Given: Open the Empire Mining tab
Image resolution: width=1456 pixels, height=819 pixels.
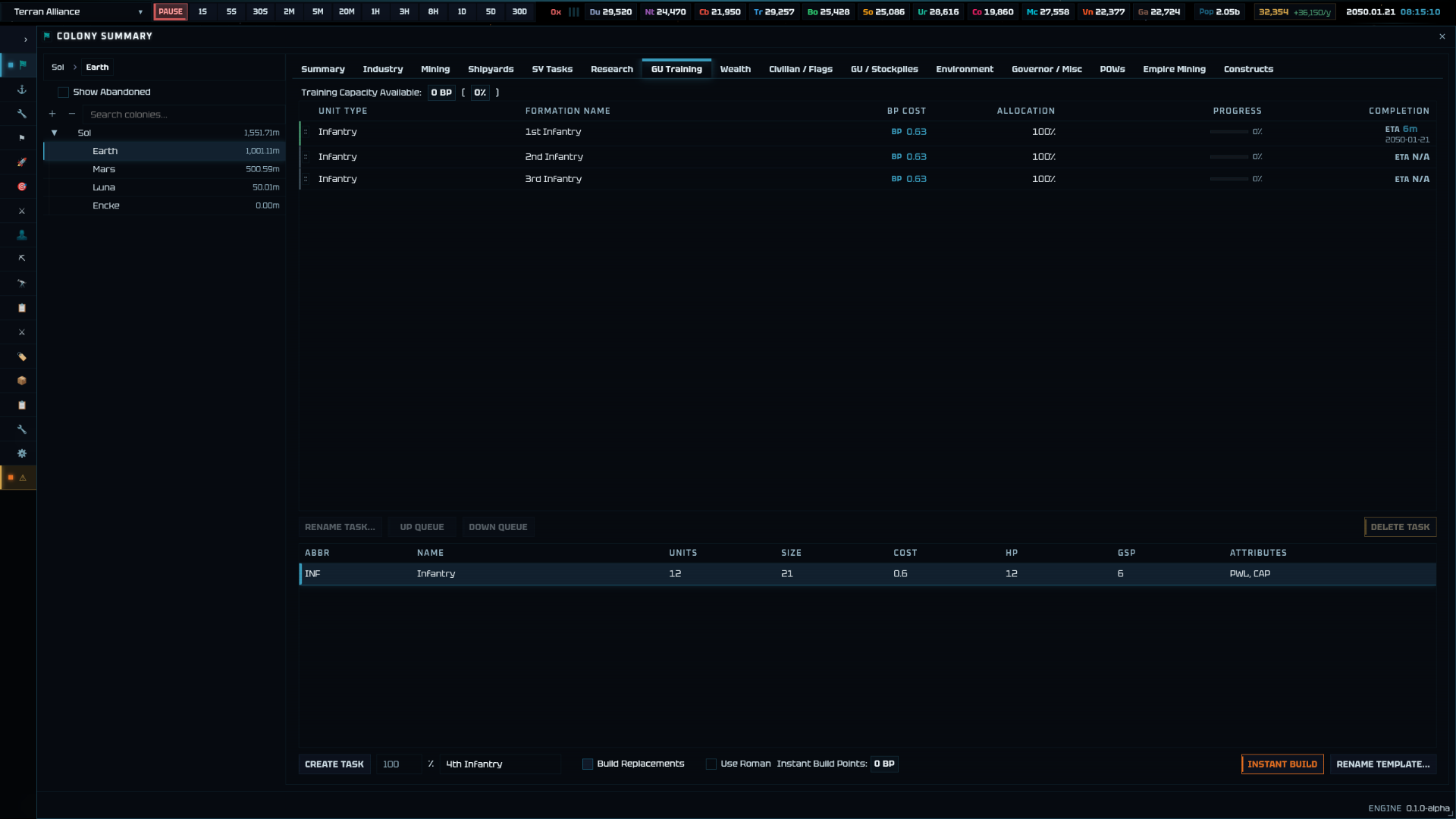Looking at the screenshot, I should (1174, 69).
